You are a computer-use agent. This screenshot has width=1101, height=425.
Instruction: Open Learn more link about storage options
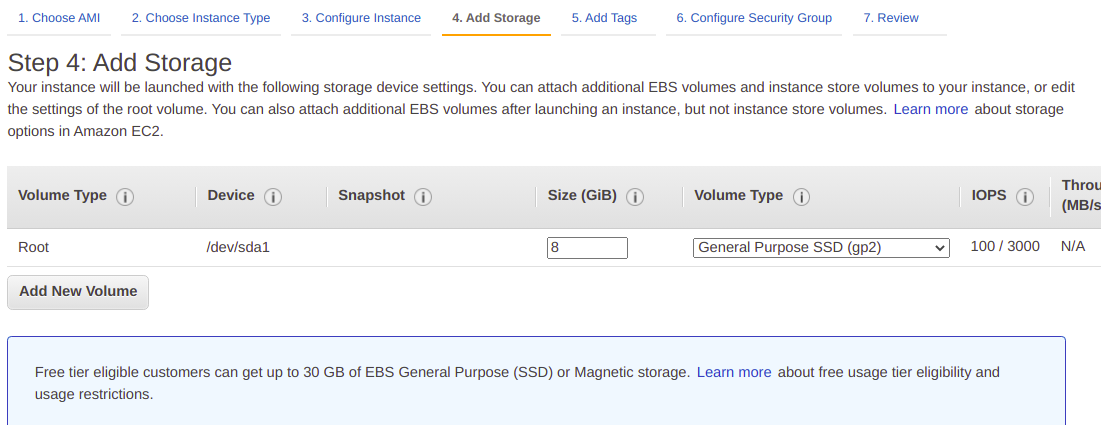point(930,109)
